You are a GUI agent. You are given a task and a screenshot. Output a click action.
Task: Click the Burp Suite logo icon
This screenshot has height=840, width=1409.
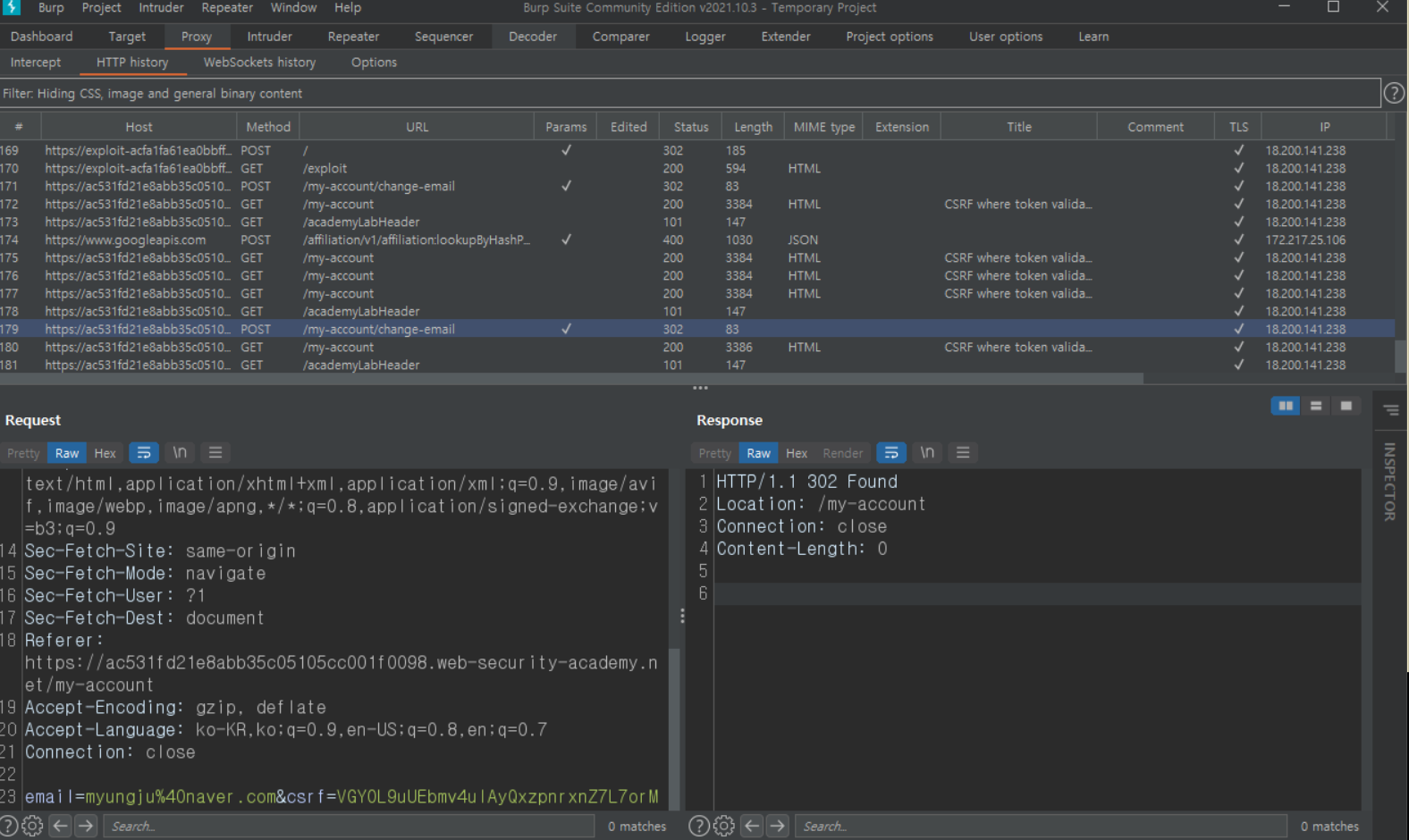[12, 8]
